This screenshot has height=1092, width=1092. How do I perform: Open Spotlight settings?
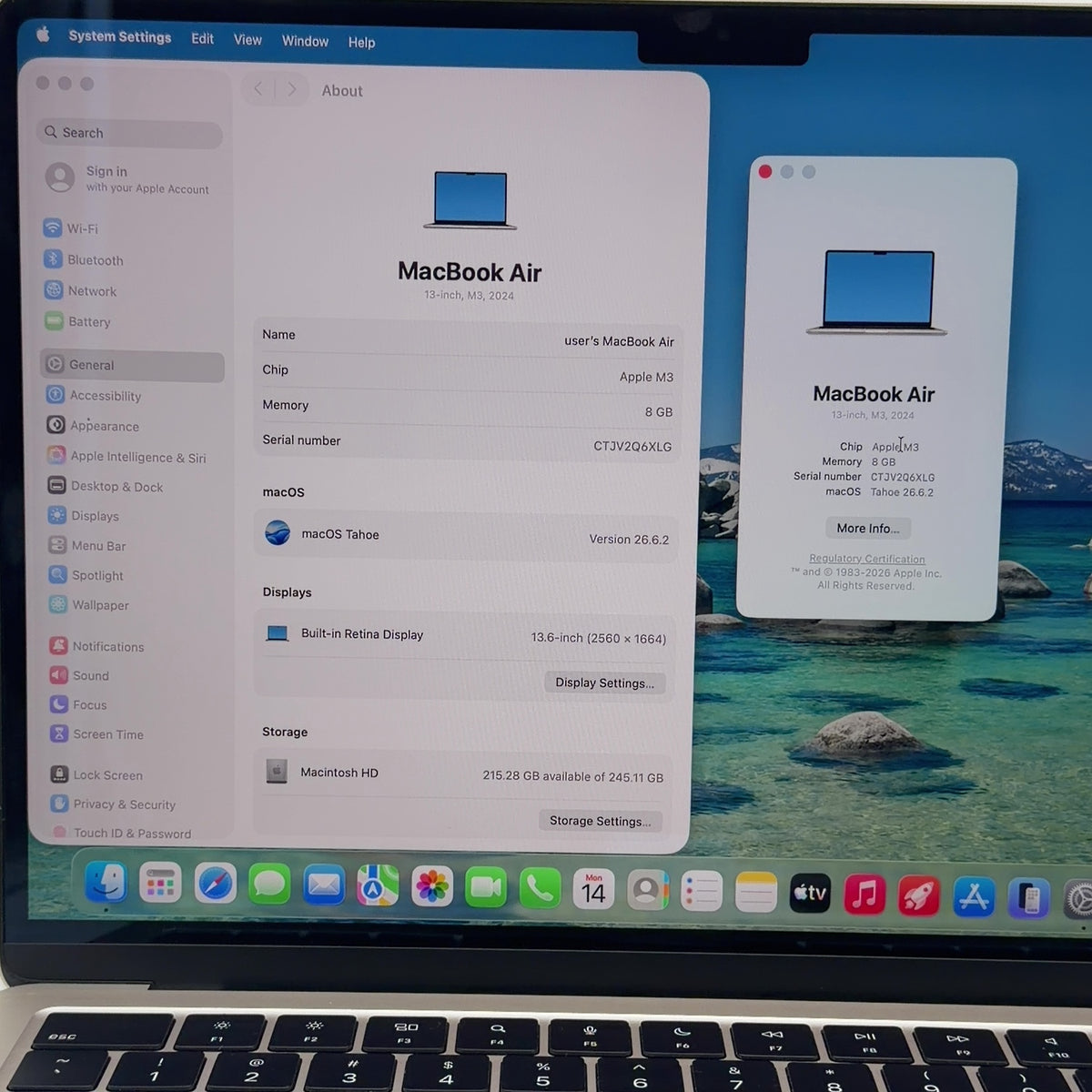click(86, 575)
